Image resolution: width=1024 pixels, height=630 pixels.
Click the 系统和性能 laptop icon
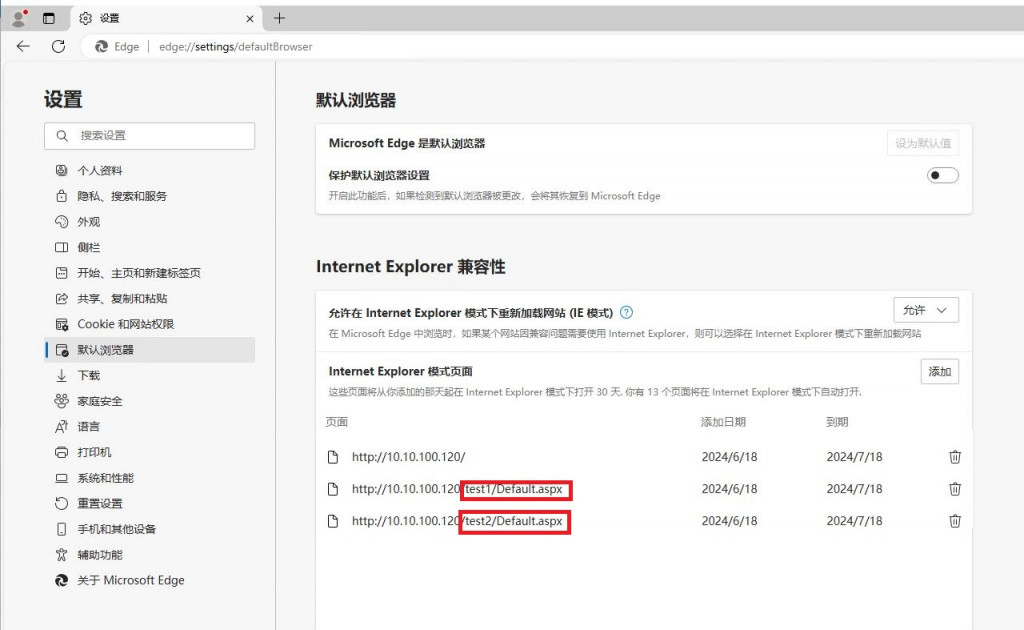tap(61, 478)
